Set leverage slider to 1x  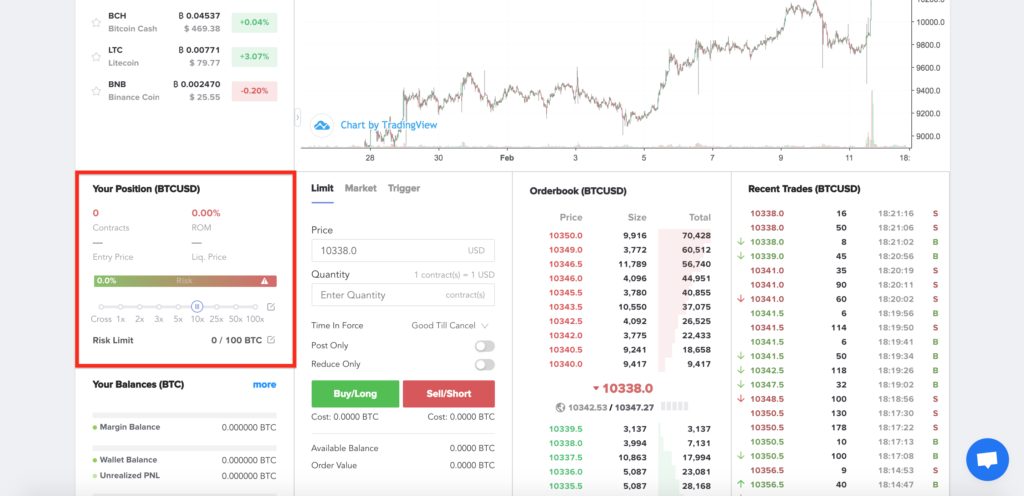tap(120, 307)
